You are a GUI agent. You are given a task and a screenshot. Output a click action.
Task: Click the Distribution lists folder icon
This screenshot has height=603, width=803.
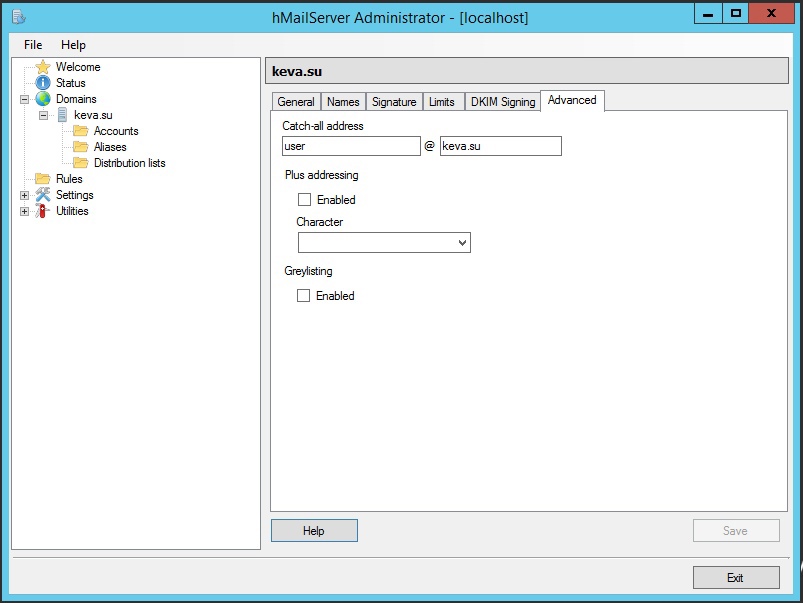pyautogui.click(x=80, y=162)
